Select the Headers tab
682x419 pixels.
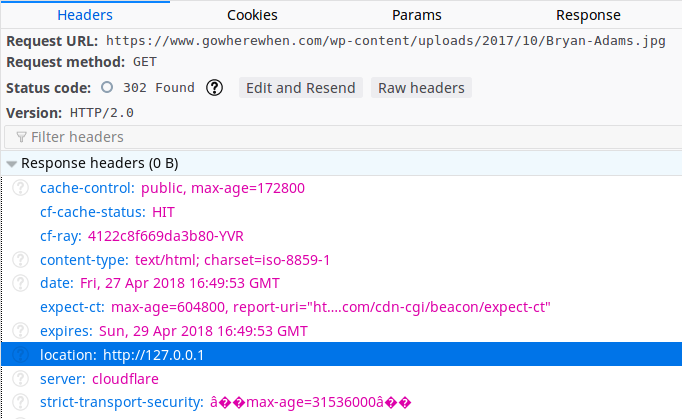click(85, 15)
